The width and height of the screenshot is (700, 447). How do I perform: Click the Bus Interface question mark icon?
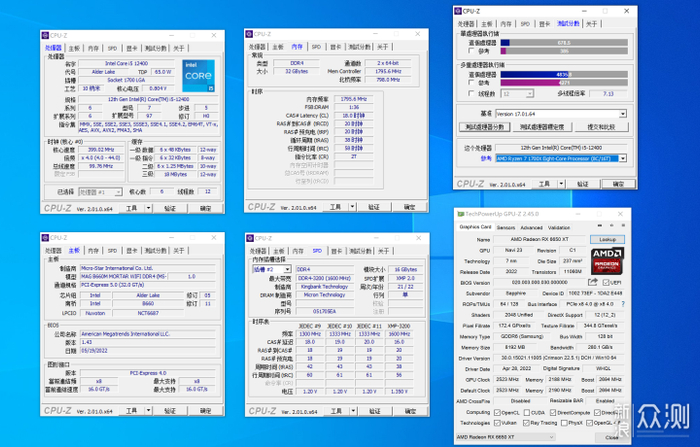(x=623, y=304)
